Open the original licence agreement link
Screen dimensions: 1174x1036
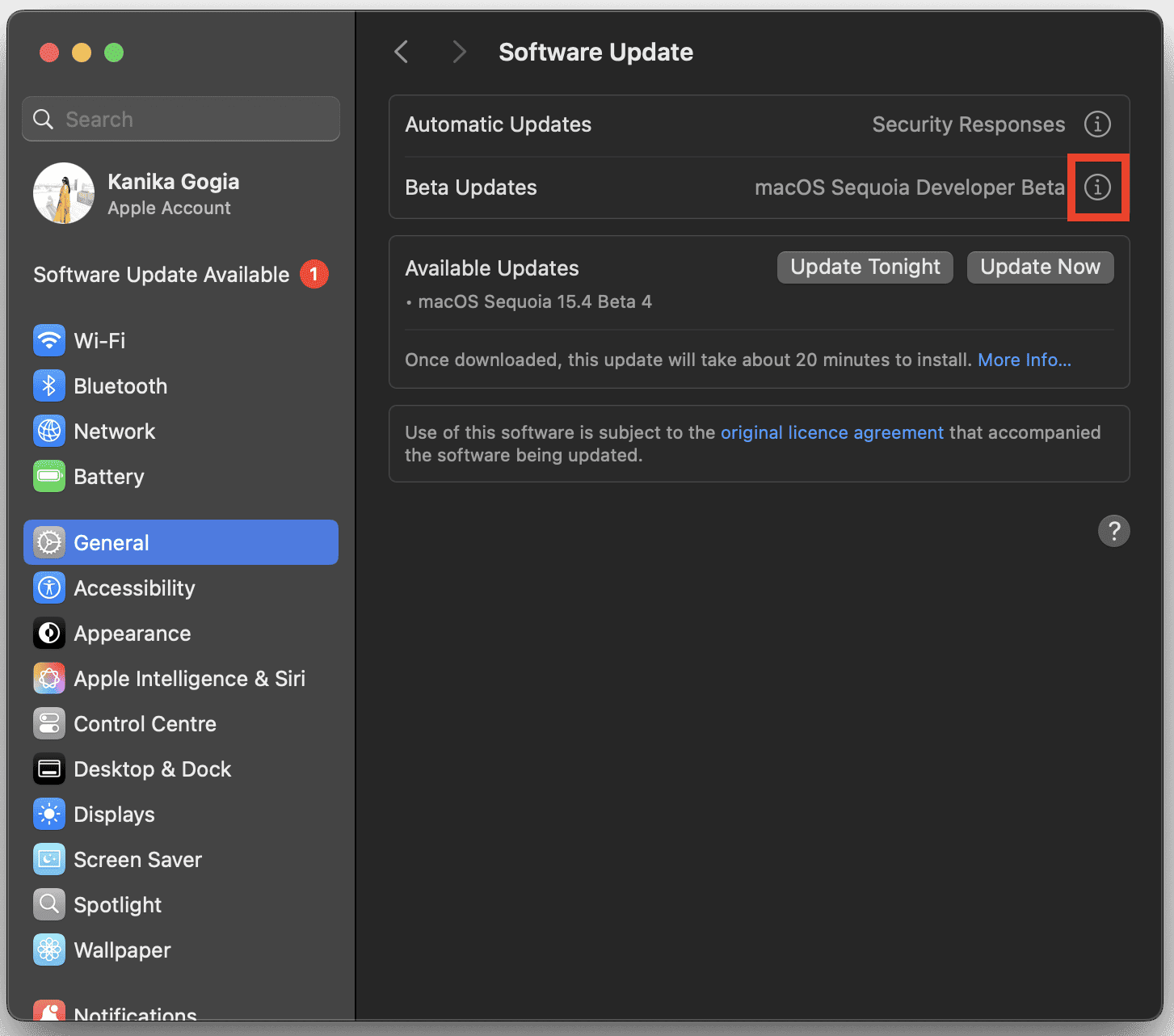[831, 432]
